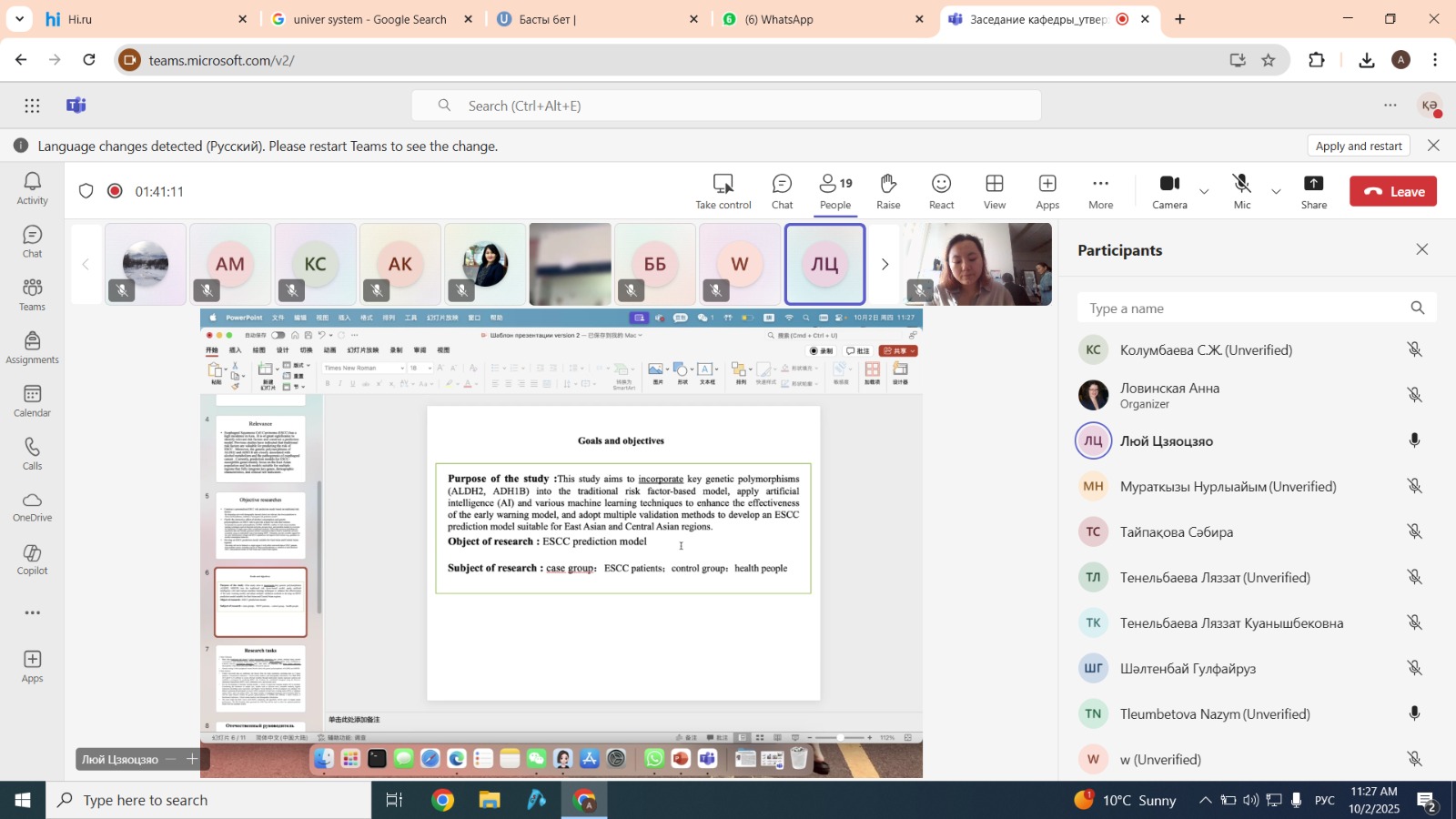Click the Apply and restart button
Screen dimensions: 1456x819
(x=1358, y=146)
